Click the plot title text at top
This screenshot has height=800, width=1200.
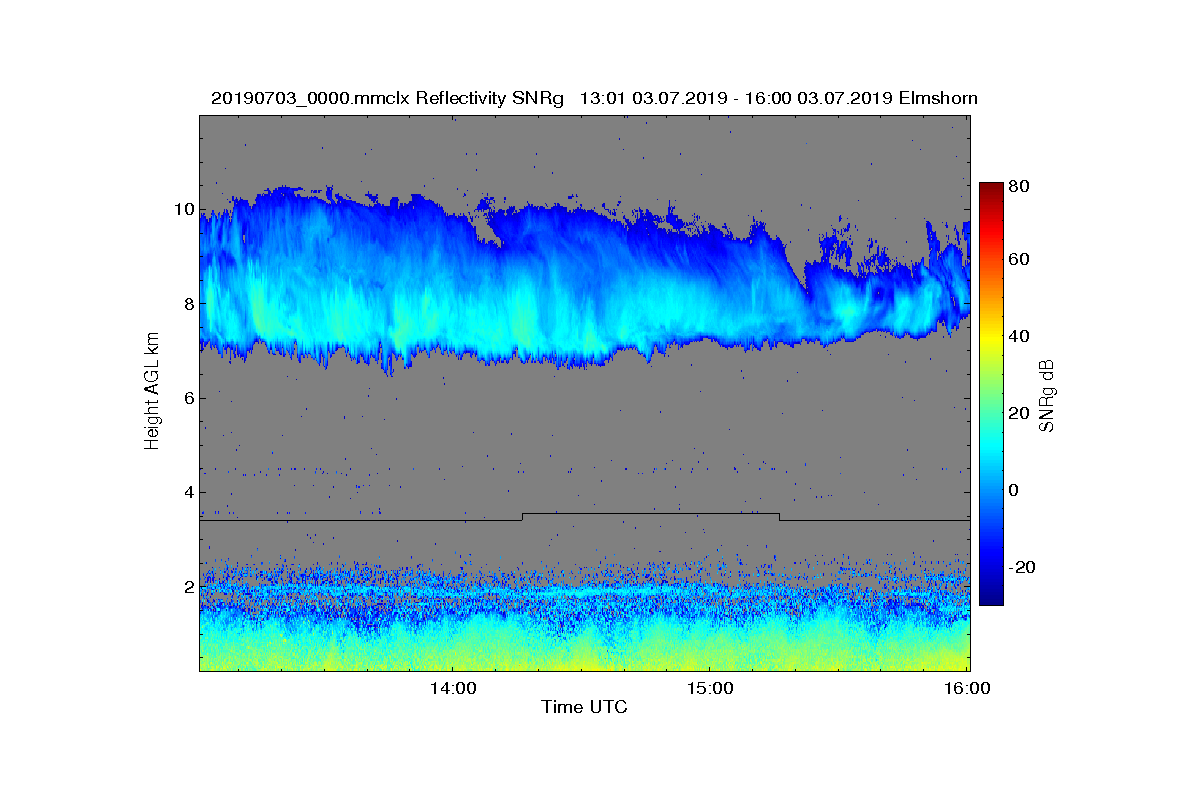point(594,98)
